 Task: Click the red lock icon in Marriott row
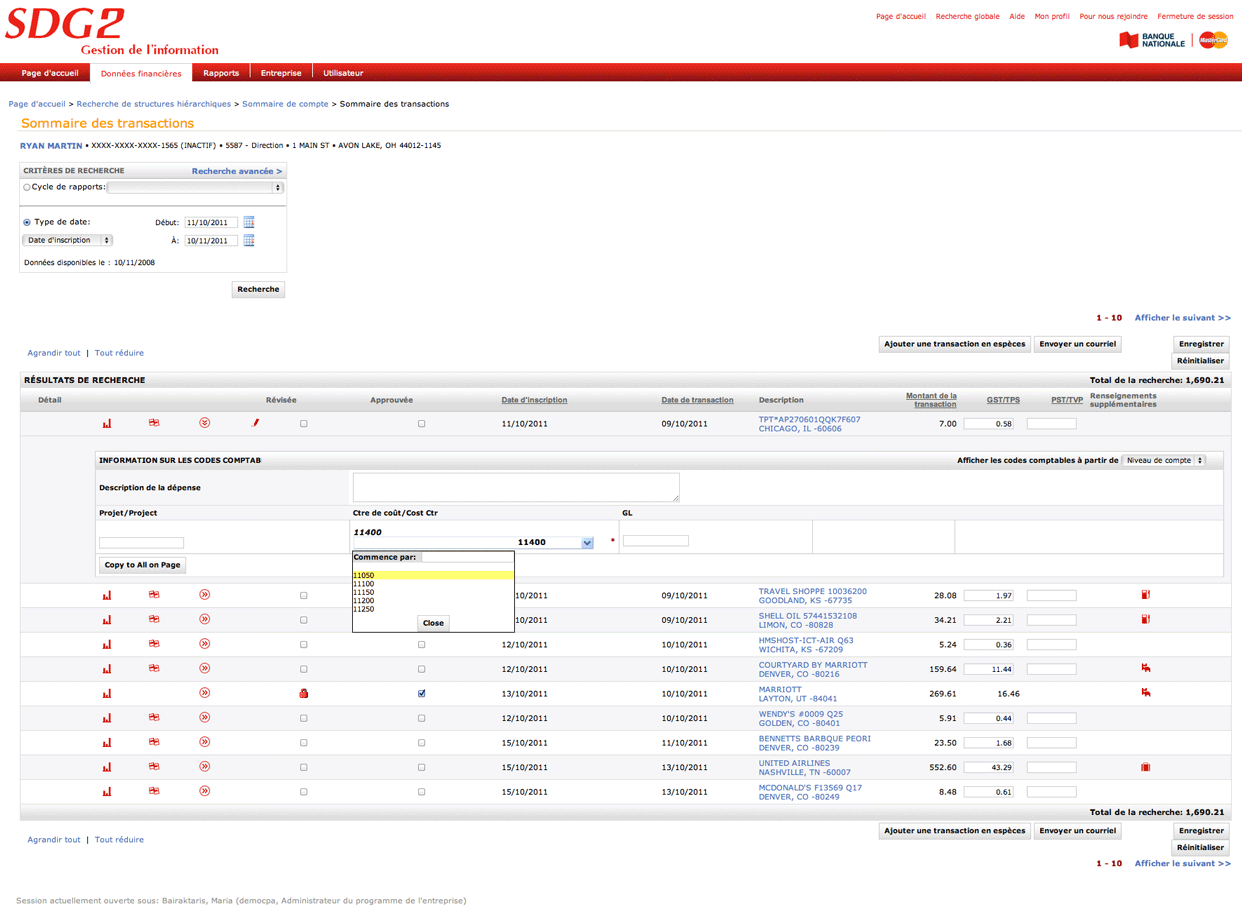pyautogui.click(x=304, y=693)
